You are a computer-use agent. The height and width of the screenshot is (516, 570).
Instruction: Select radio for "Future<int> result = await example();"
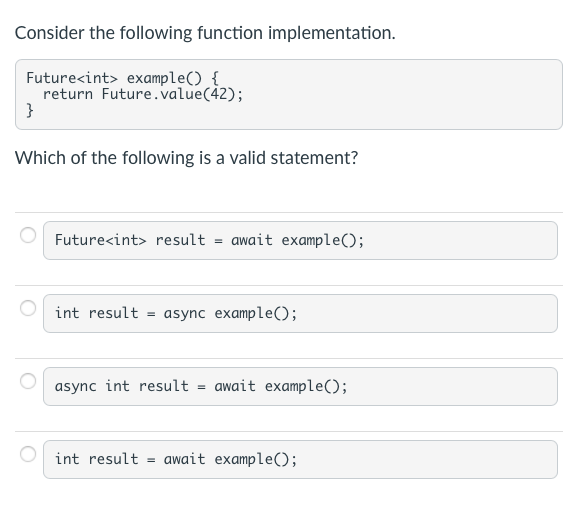(28, 235)
